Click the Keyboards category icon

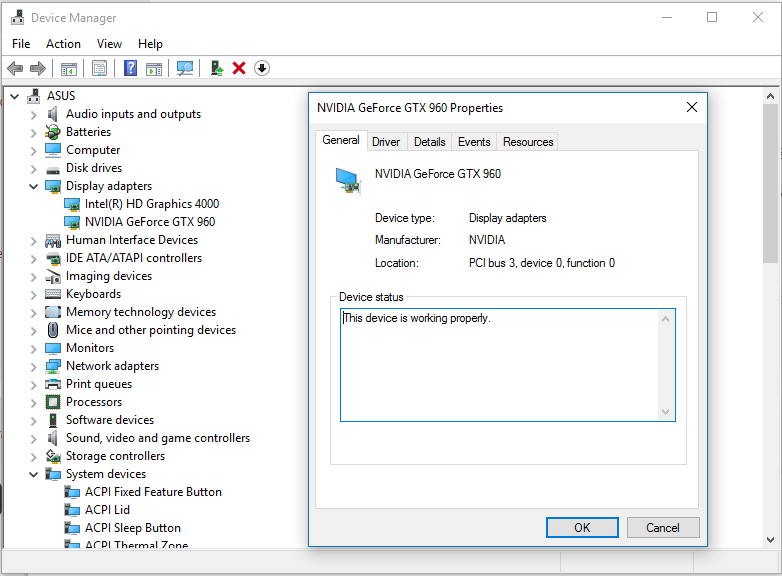point(53,294)
